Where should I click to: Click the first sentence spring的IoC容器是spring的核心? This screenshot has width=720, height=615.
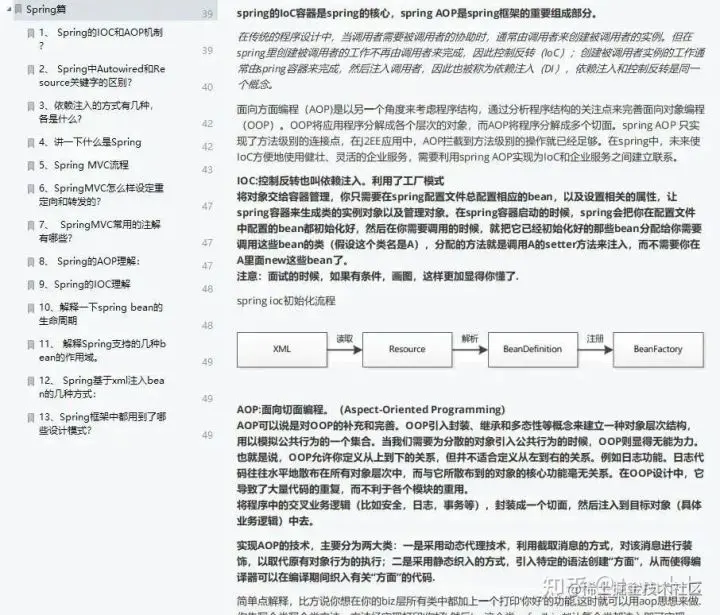click(x=417, y=13)
